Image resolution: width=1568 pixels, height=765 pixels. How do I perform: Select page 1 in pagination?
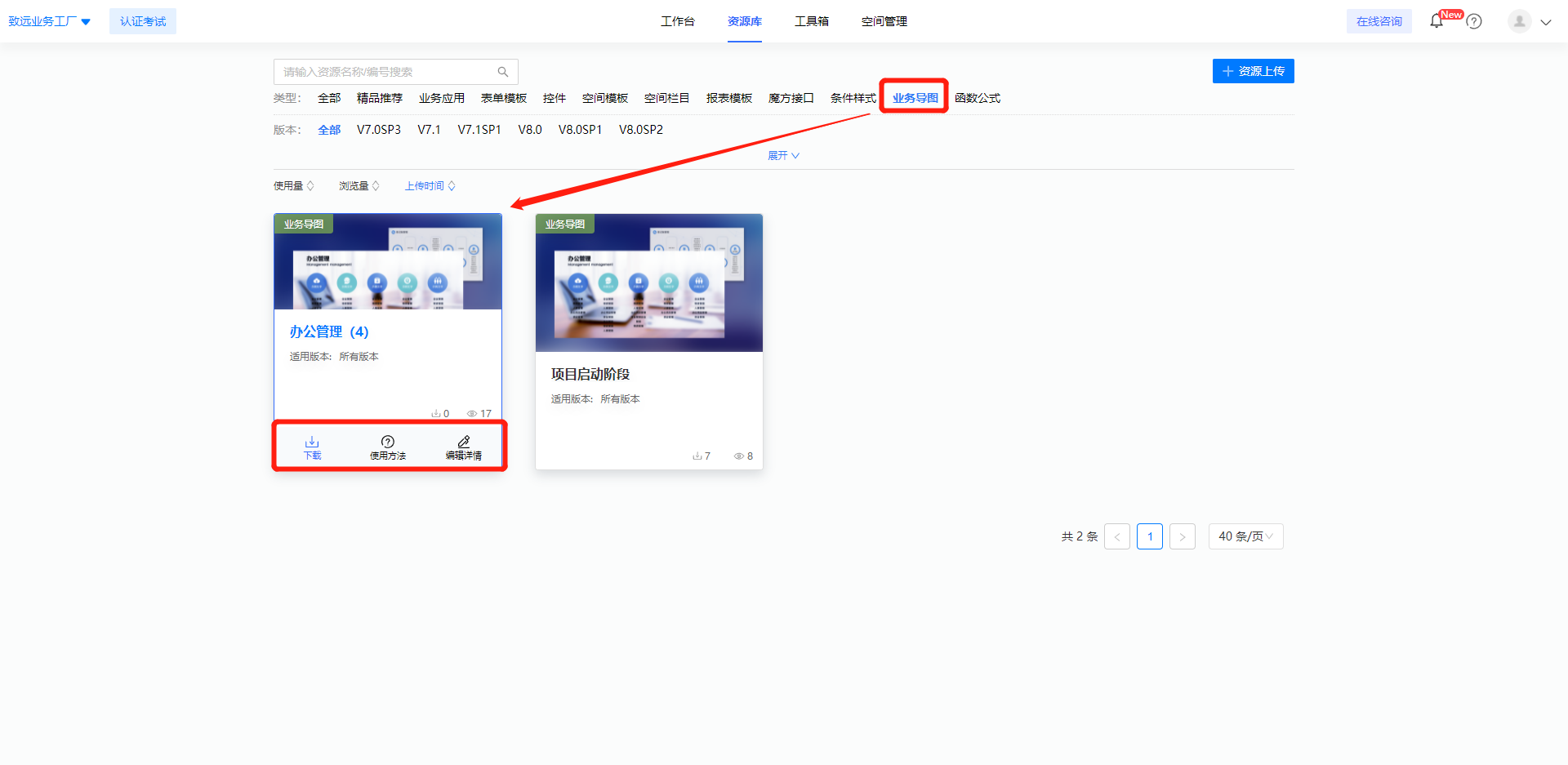1150,536
